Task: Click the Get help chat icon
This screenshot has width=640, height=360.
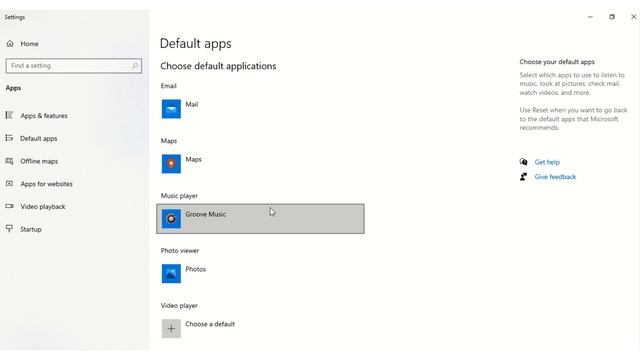Action: coord(524,162)
